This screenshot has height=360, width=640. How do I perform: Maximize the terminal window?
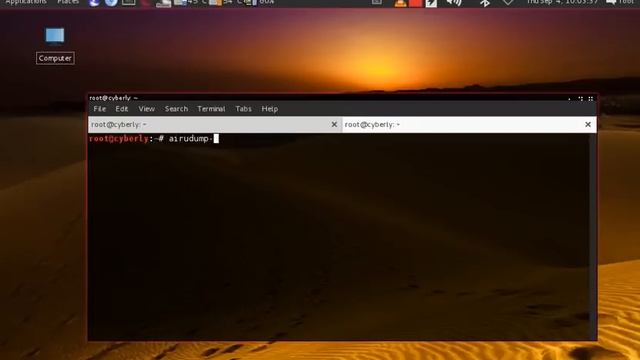click(x=580, y=98)
